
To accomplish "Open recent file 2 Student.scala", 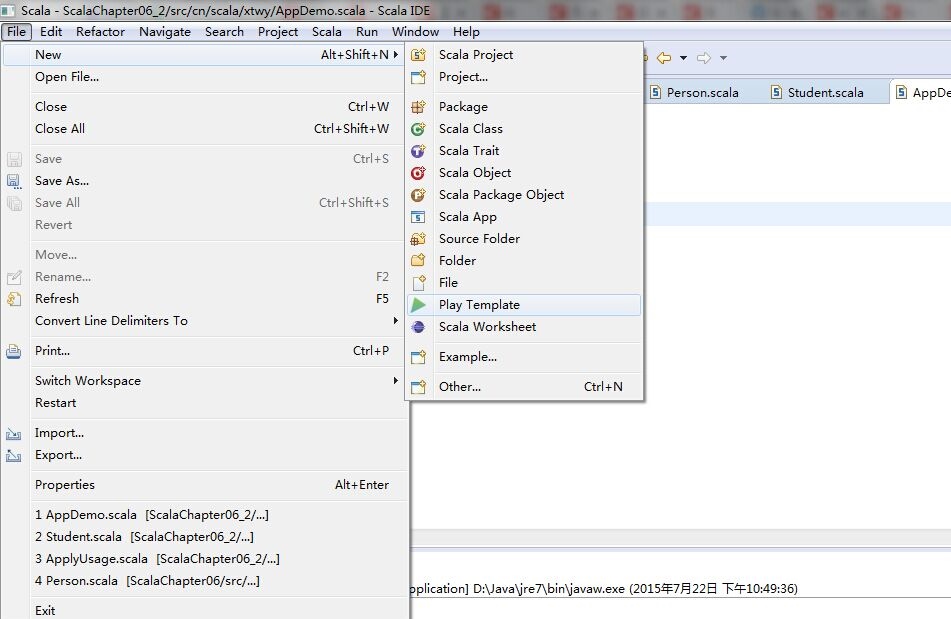I will coord(204,537).
